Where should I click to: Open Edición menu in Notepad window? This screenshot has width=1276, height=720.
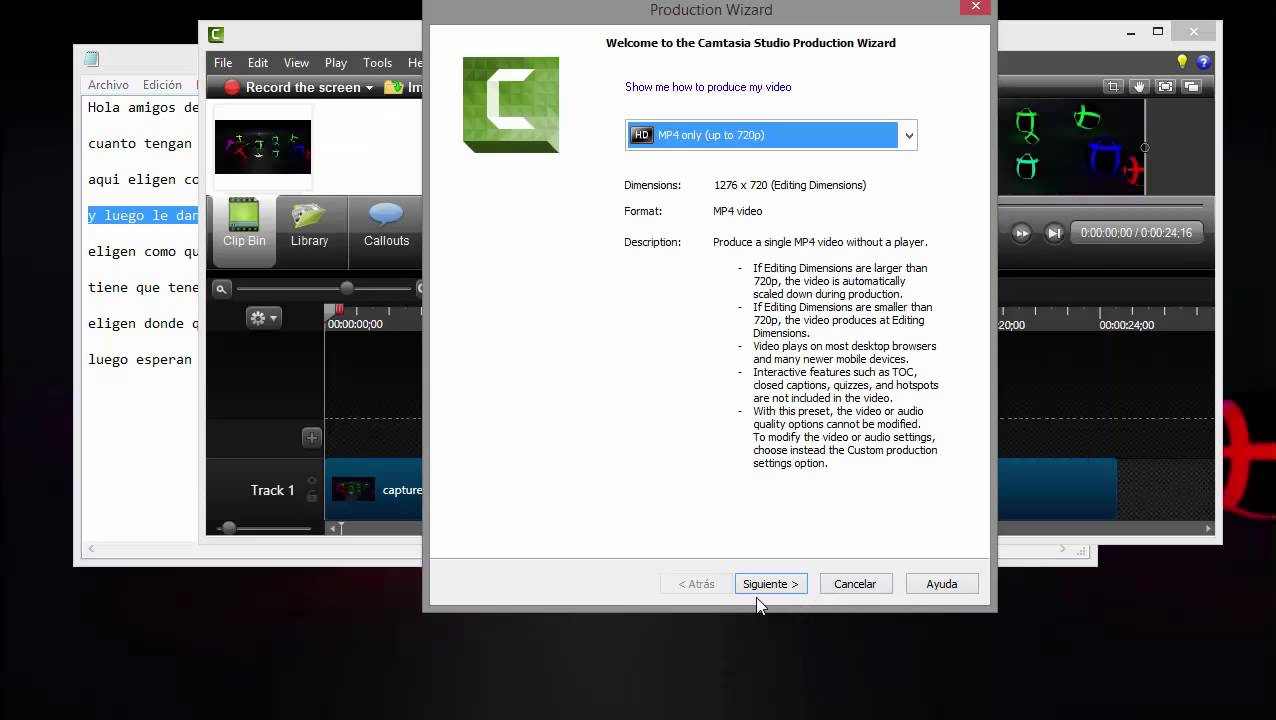click(x=162, y=85)
